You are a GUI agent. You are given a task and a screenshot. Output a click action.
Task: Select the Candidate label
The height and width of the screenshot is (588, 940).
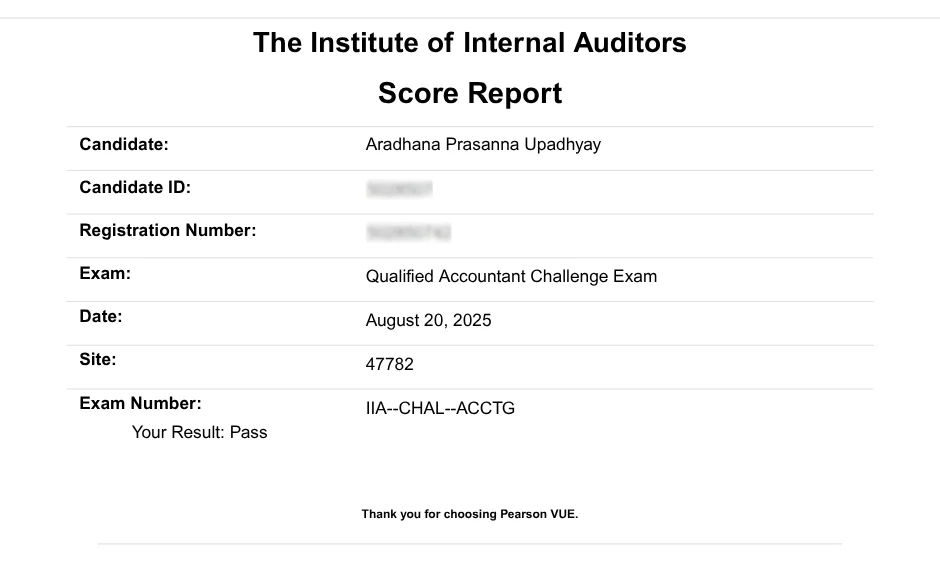tap(124, 144)
